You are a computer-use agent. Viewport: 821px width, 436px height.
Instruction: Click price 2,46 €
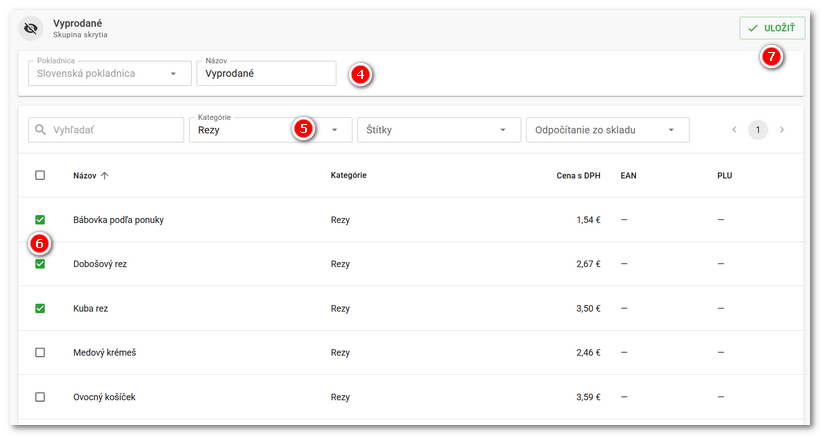point(589,352)
